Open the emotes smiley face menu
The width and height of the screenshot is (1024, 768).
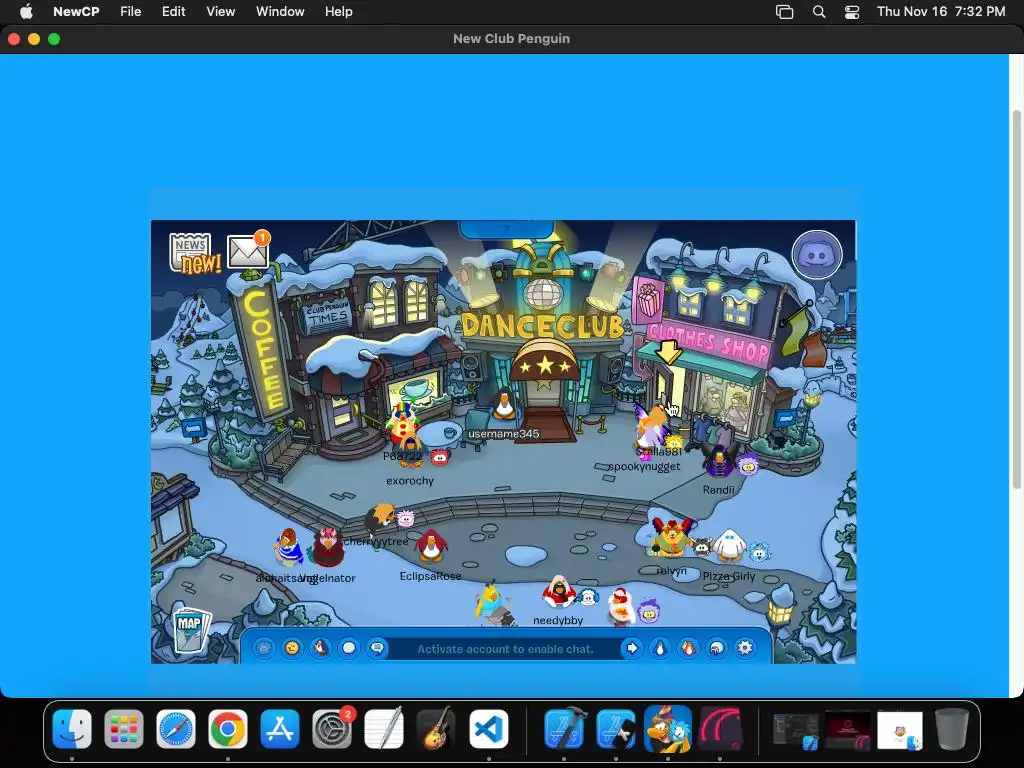point(292,648)
